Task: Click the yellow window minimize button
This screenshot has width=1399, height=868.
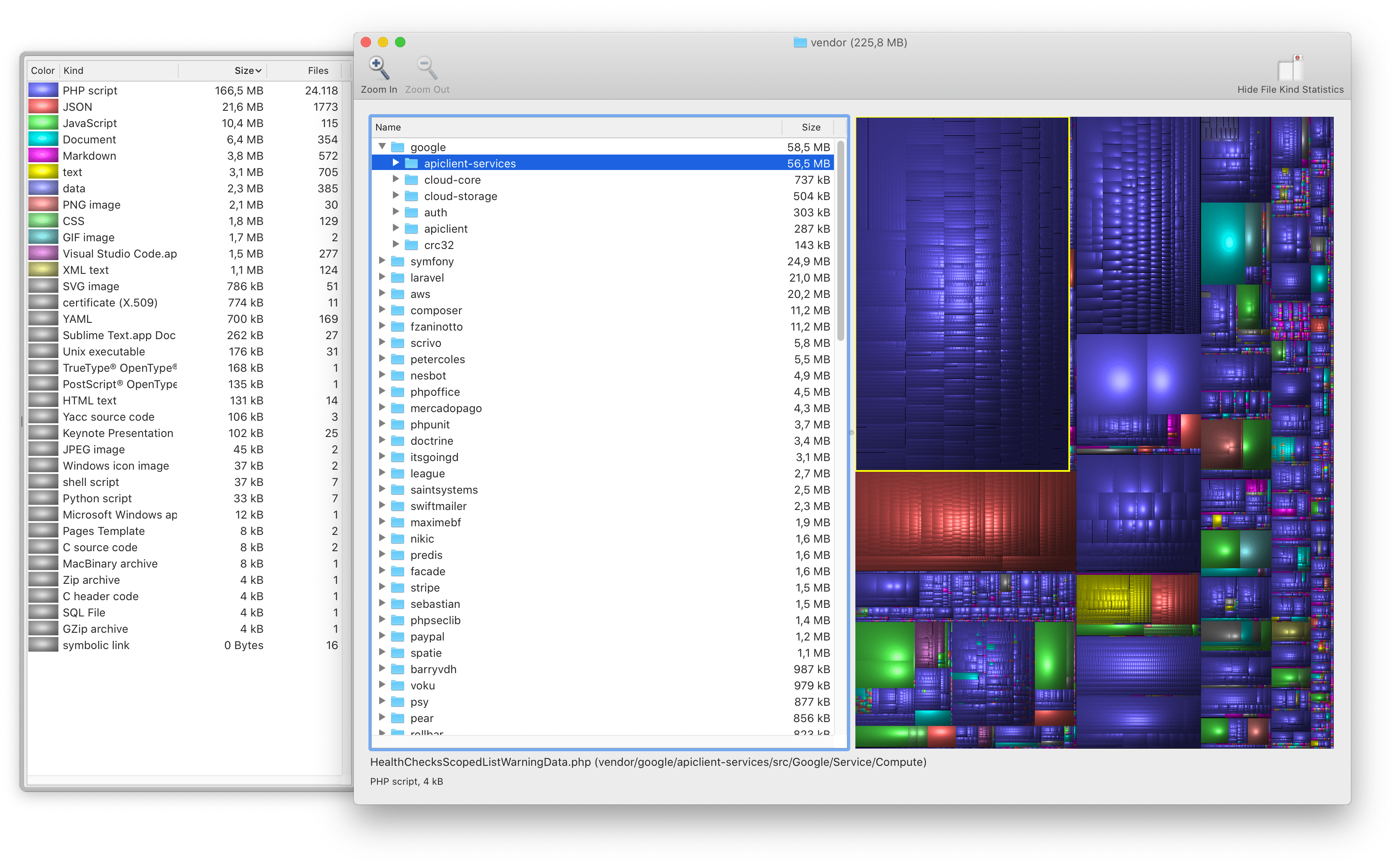Action: pos(383,42)
